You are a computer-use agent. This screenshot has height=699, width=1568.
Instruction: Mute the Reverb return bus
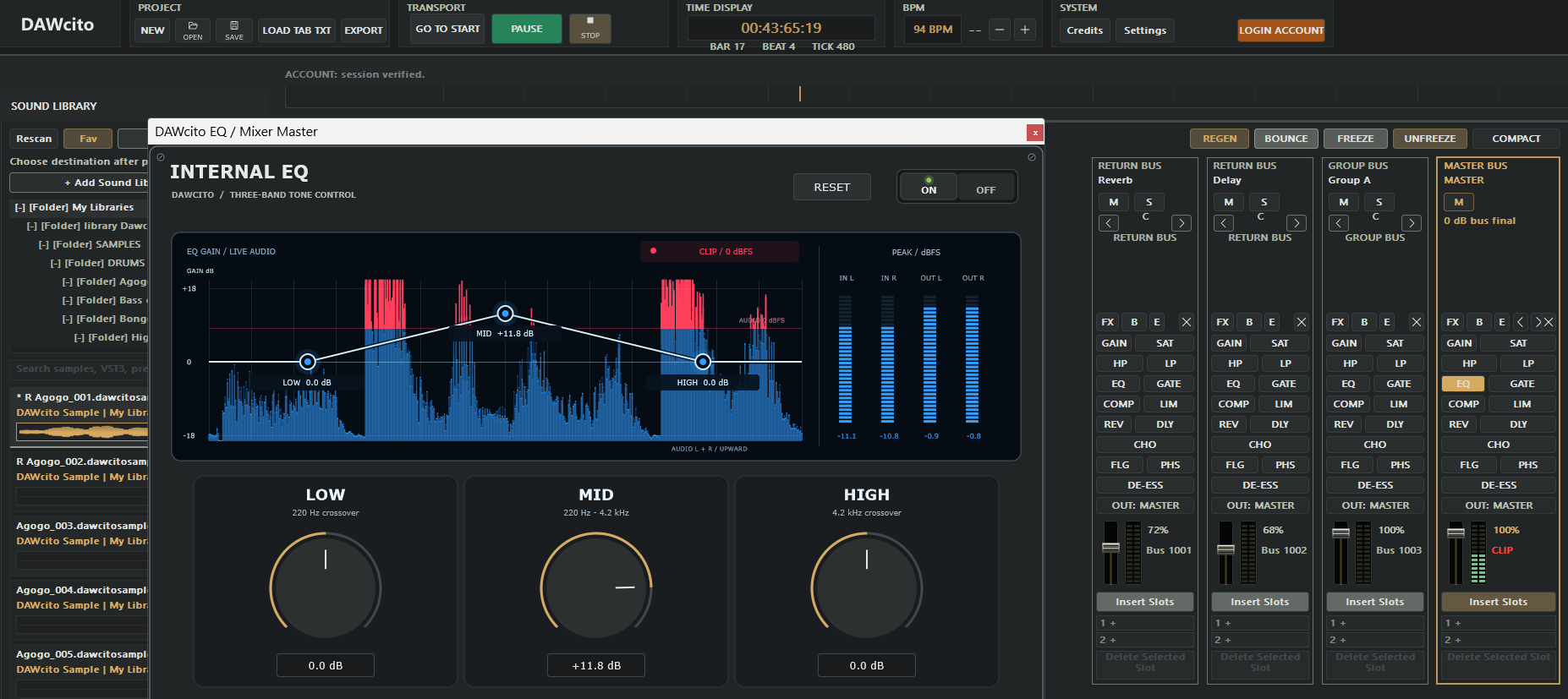pos(1114,202)
